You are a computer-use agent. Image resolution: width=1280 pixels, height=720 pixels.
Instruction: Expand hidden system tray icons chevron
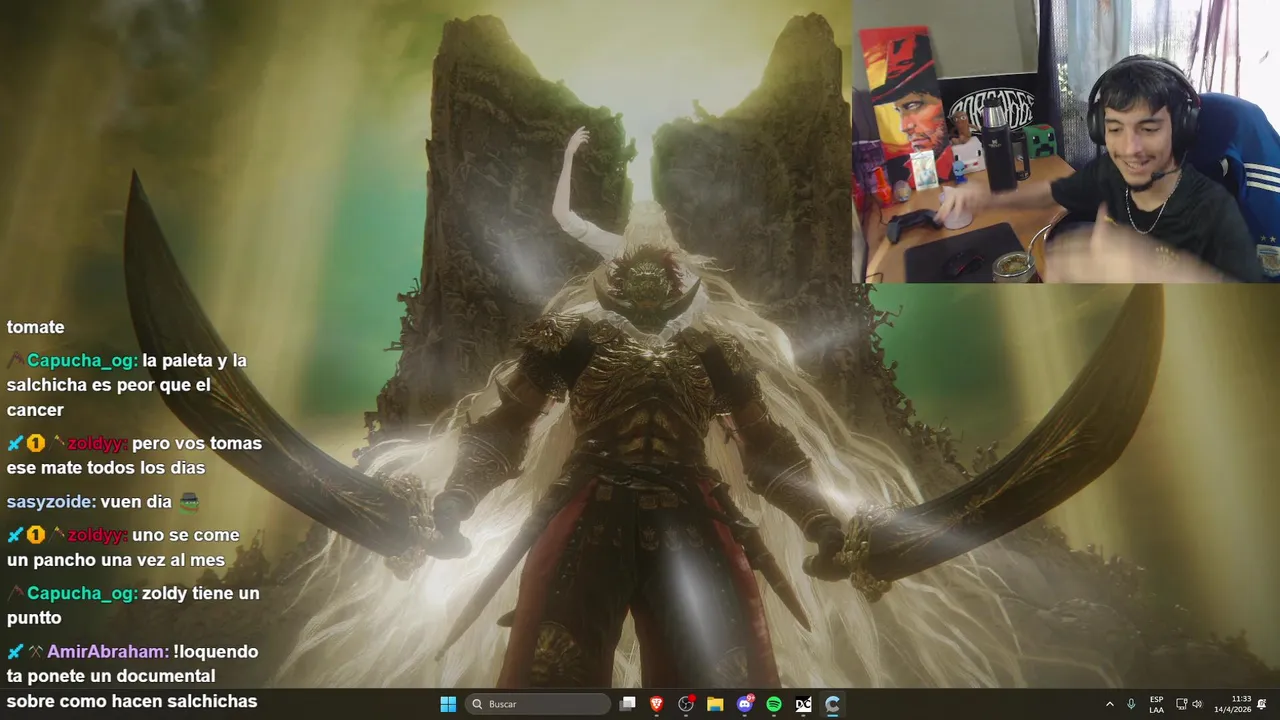tap(1109, 704)
